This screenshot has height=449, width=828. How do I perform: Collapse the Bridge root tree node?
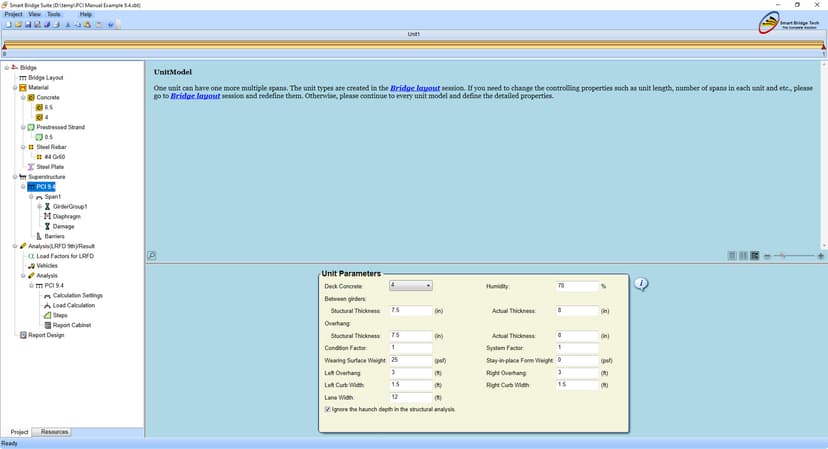(7, 68)
